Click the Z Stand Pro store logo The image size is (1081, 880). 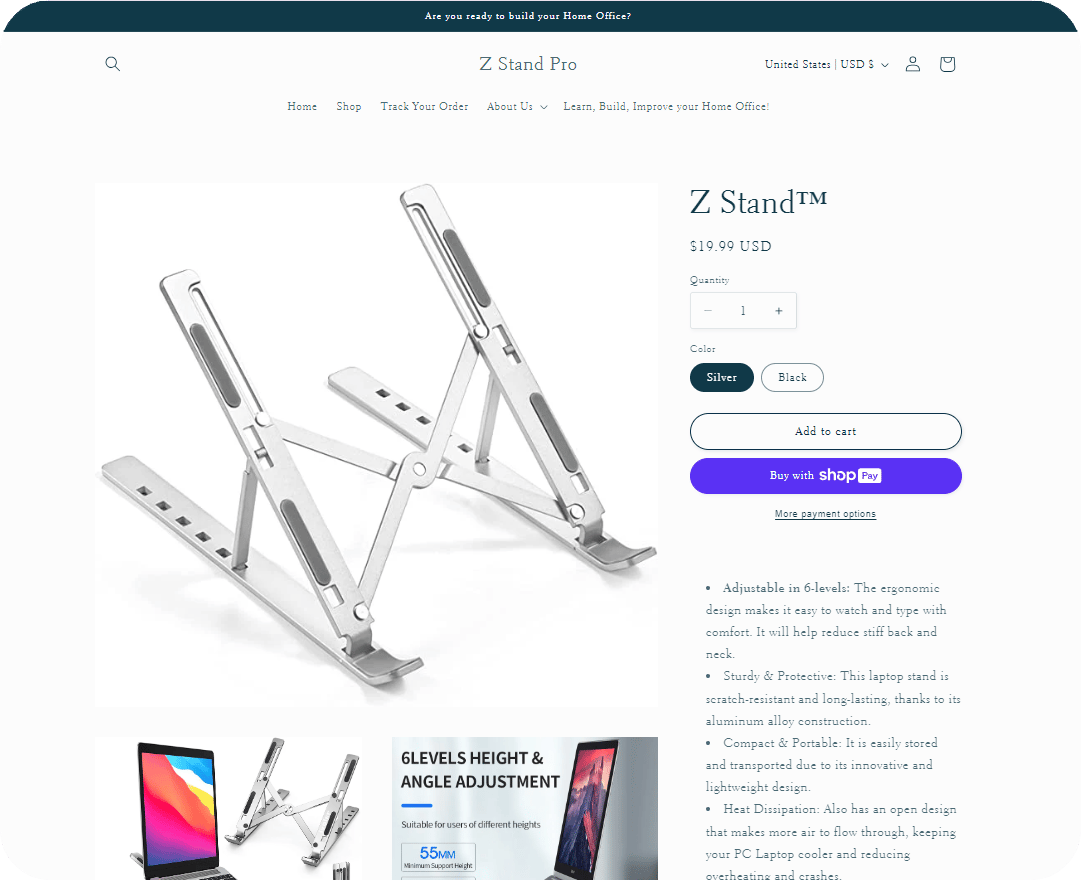(528, 64)
